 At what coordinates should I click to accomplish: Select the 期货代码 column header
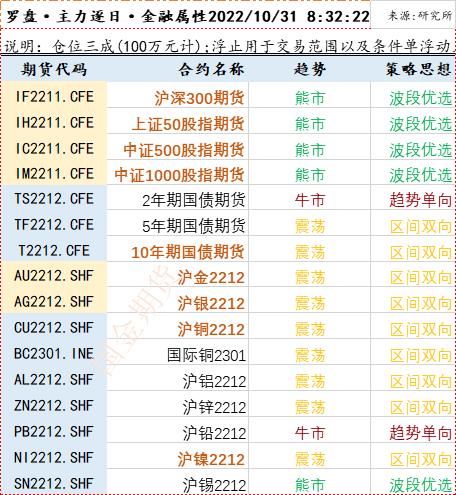[x=54, y=69]
